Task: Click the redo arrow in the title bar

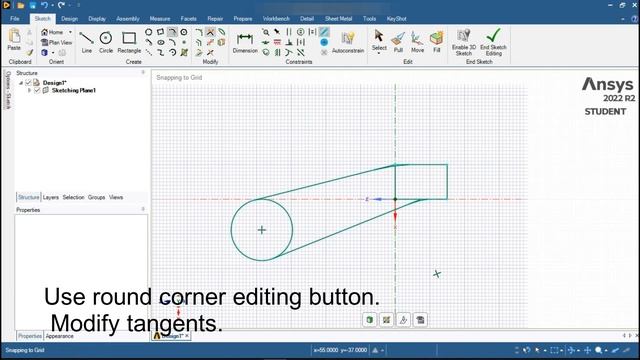Action: click(61, 5)
